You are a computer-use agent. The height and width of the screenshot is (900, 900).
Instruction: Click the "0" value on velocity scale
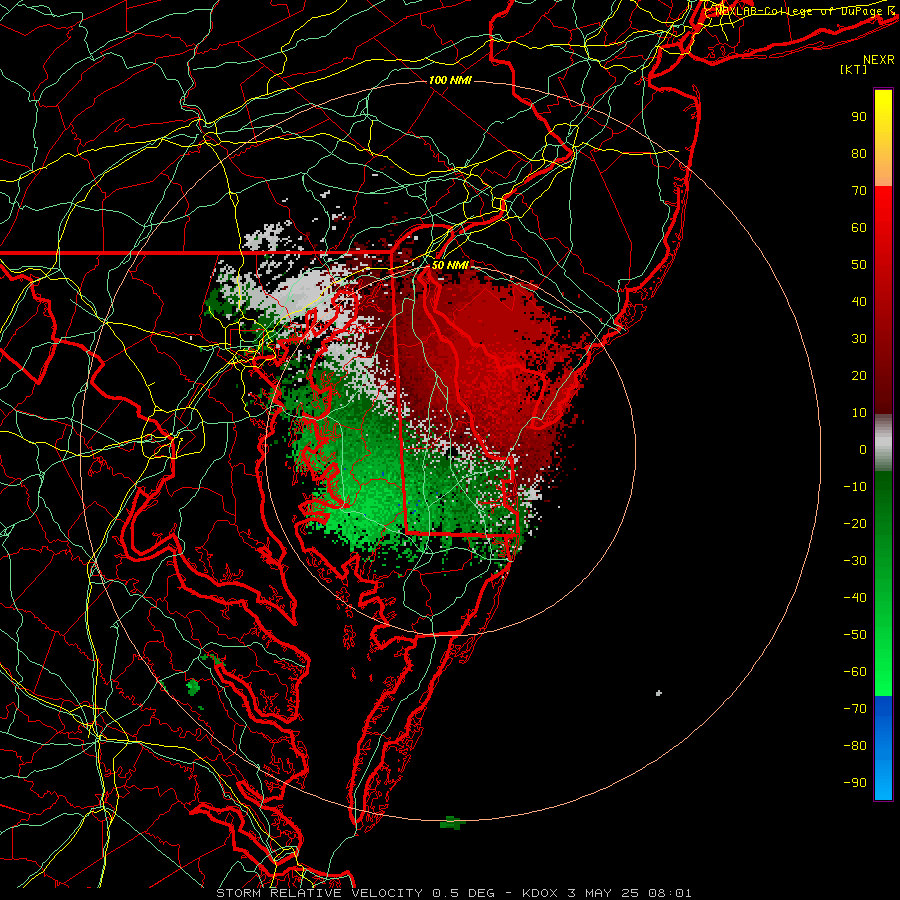tap(863, 449)
